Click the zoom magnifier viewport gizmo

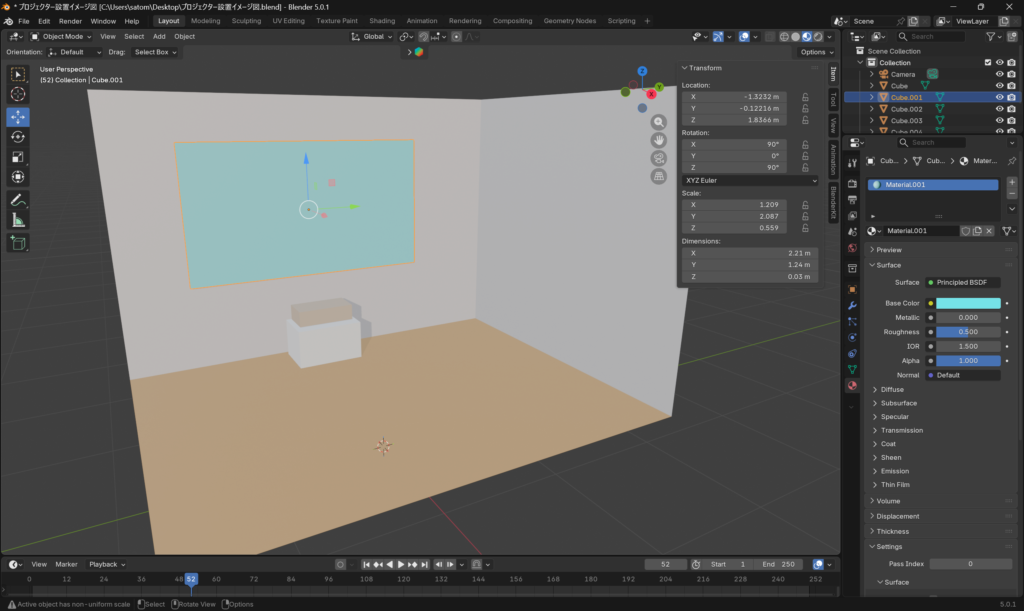pos(659,122)
